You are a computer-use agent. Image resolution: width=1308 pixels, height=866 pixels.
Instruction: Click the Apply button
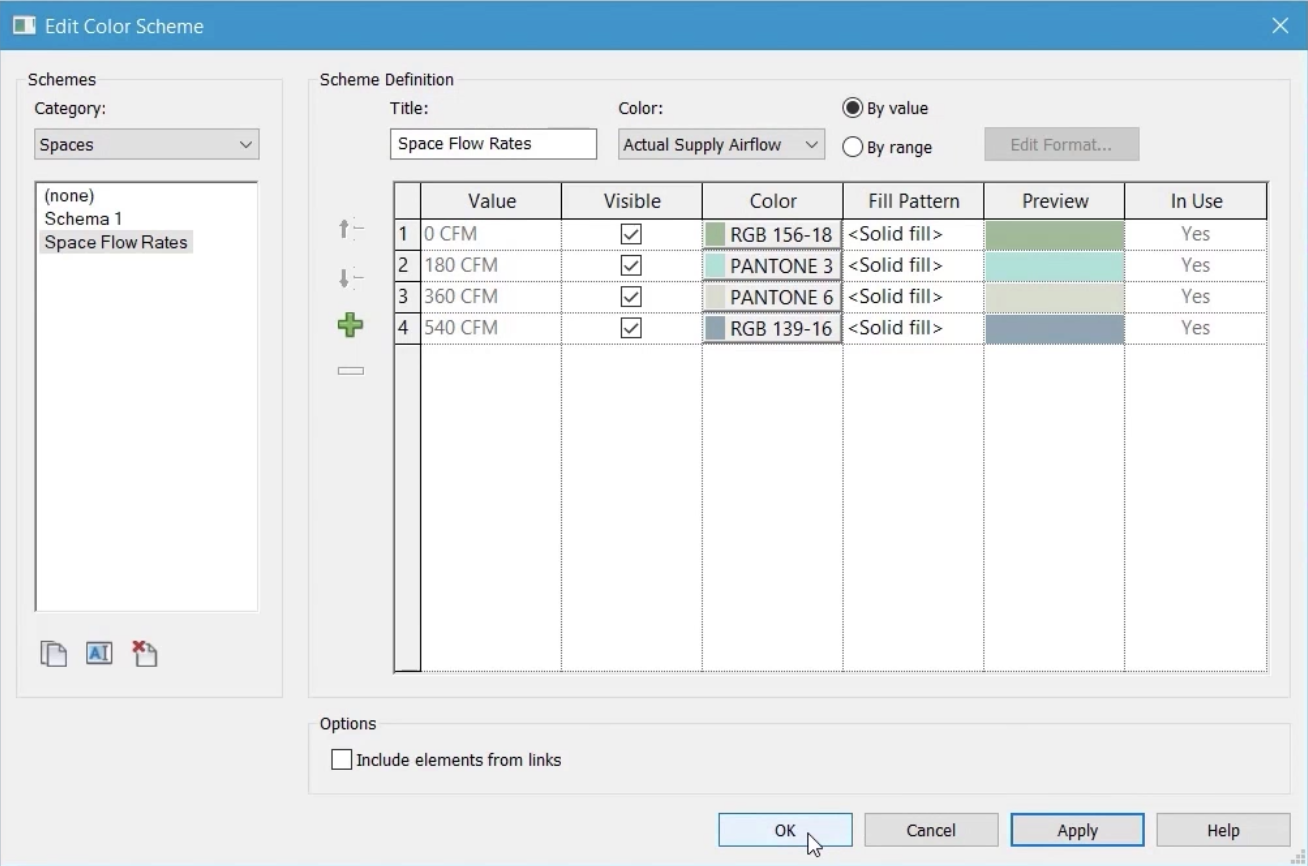click(1077, 830)
